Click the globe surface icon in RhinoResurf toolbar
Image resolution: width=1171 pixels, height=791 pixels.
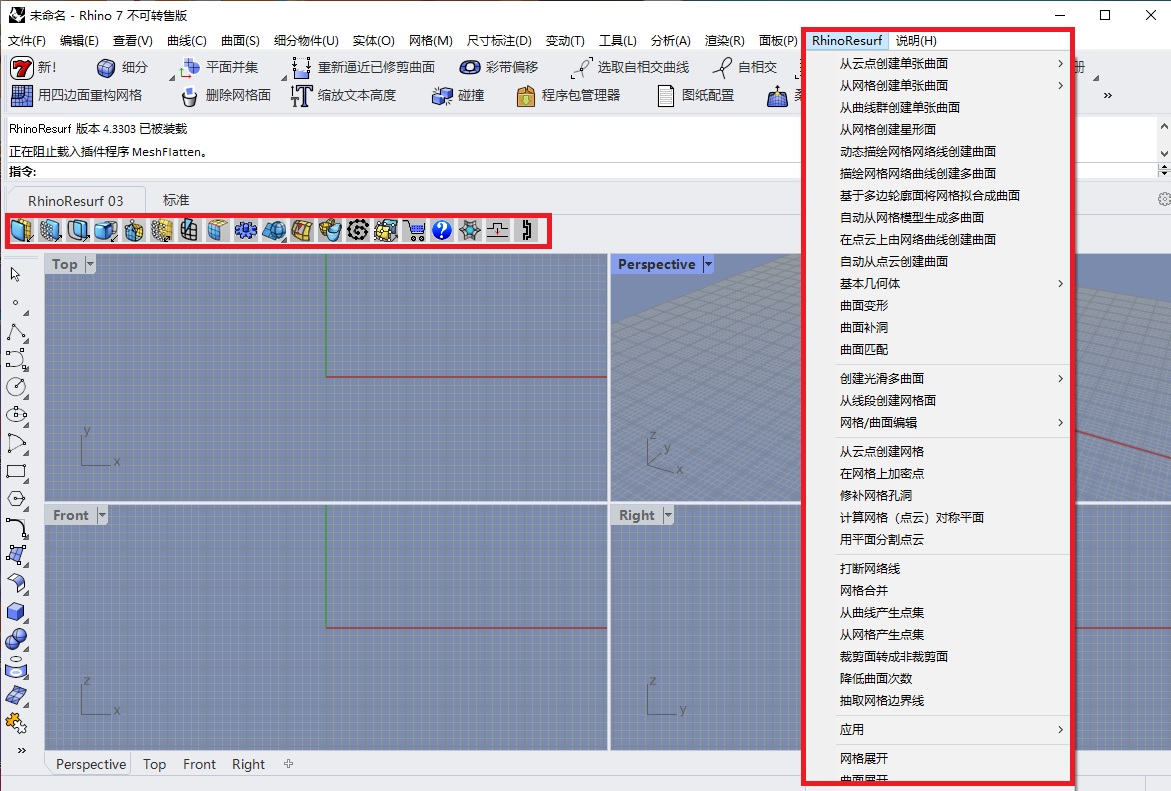(x=274, y=231)
